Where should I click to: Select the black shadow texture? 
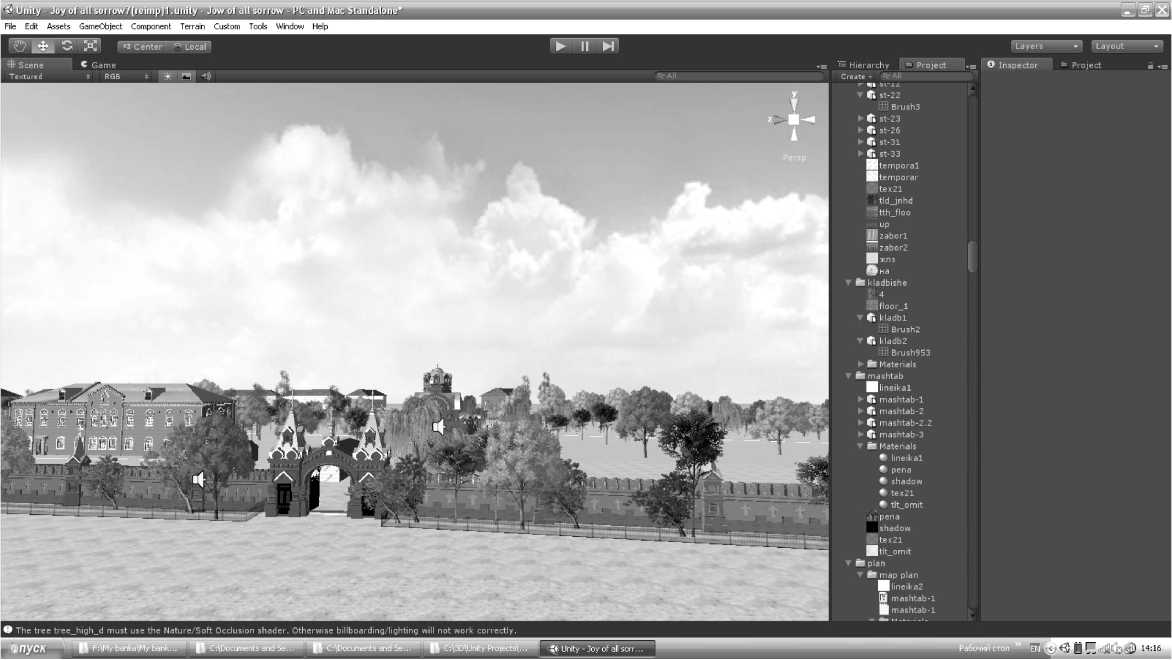(889, 528)
